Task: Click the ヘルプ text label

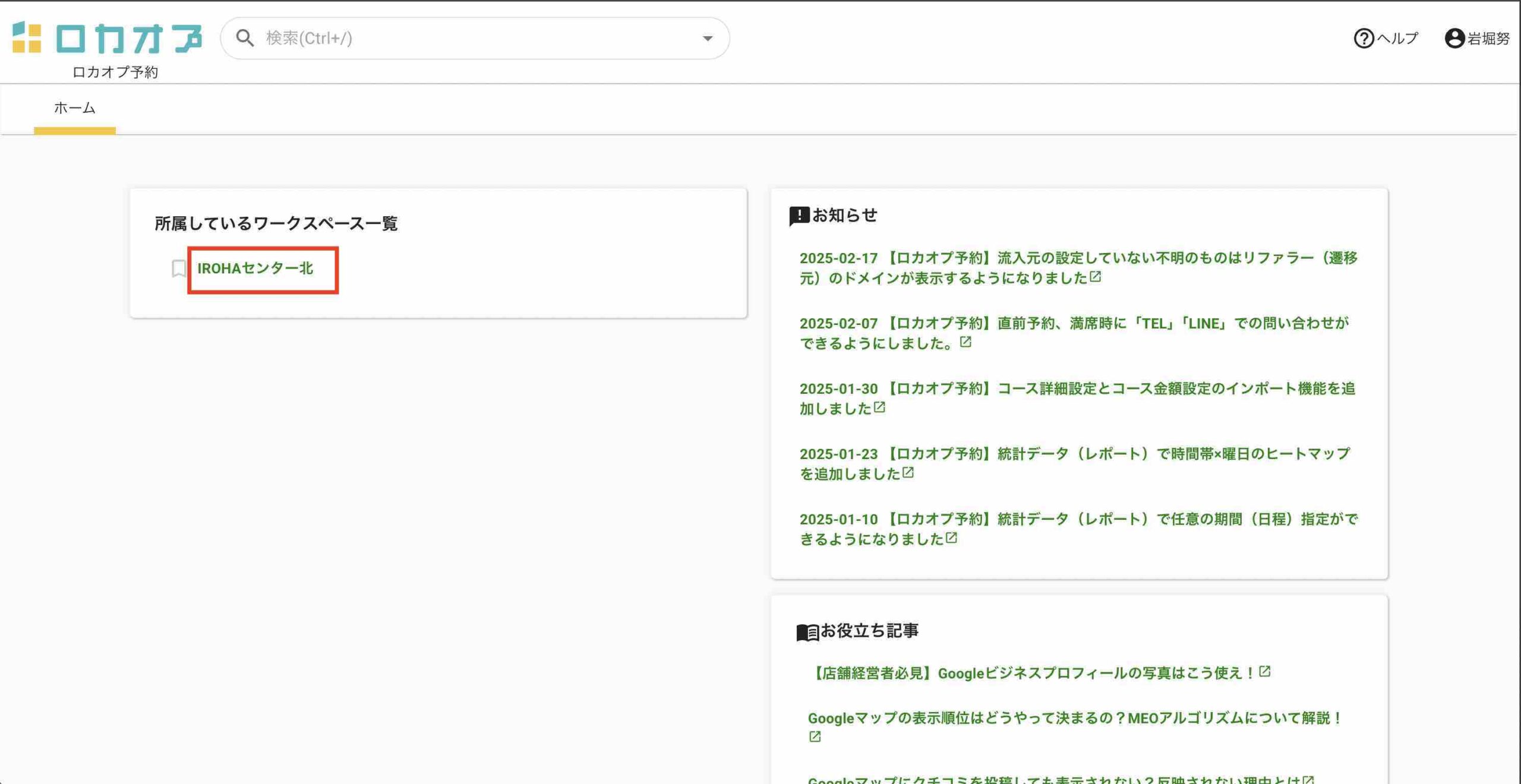Action: 1397,39
